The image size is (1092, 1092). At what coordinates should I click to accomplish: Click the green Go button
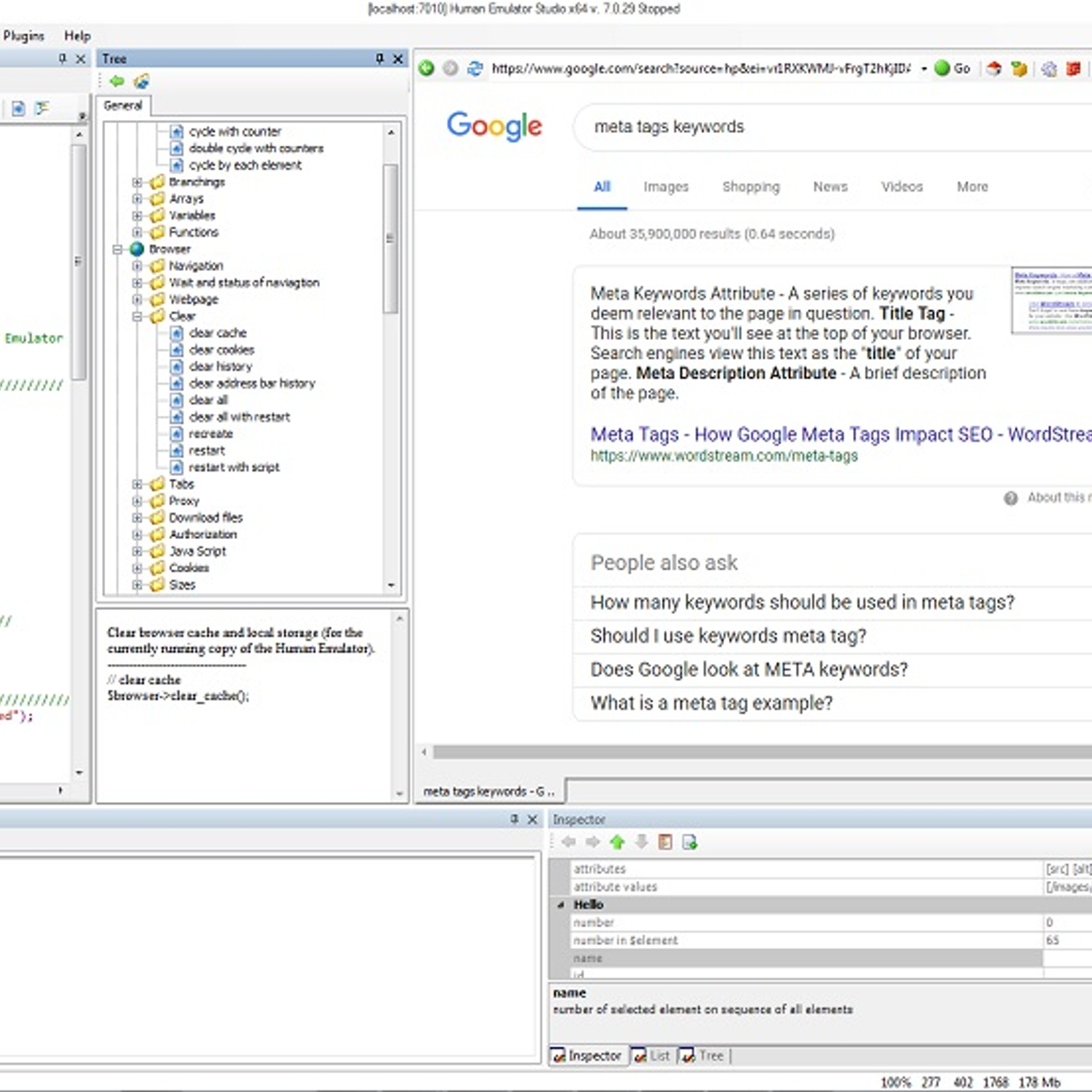click(952, 68)
